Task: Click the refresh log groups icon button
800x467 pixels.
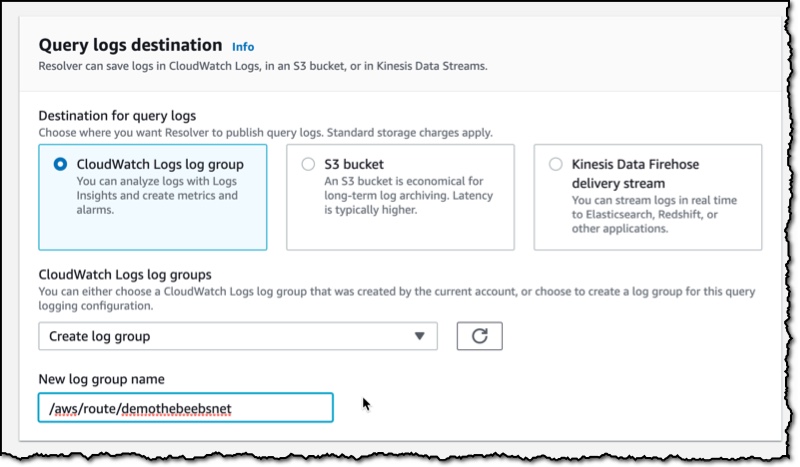Action: point(479,336)
